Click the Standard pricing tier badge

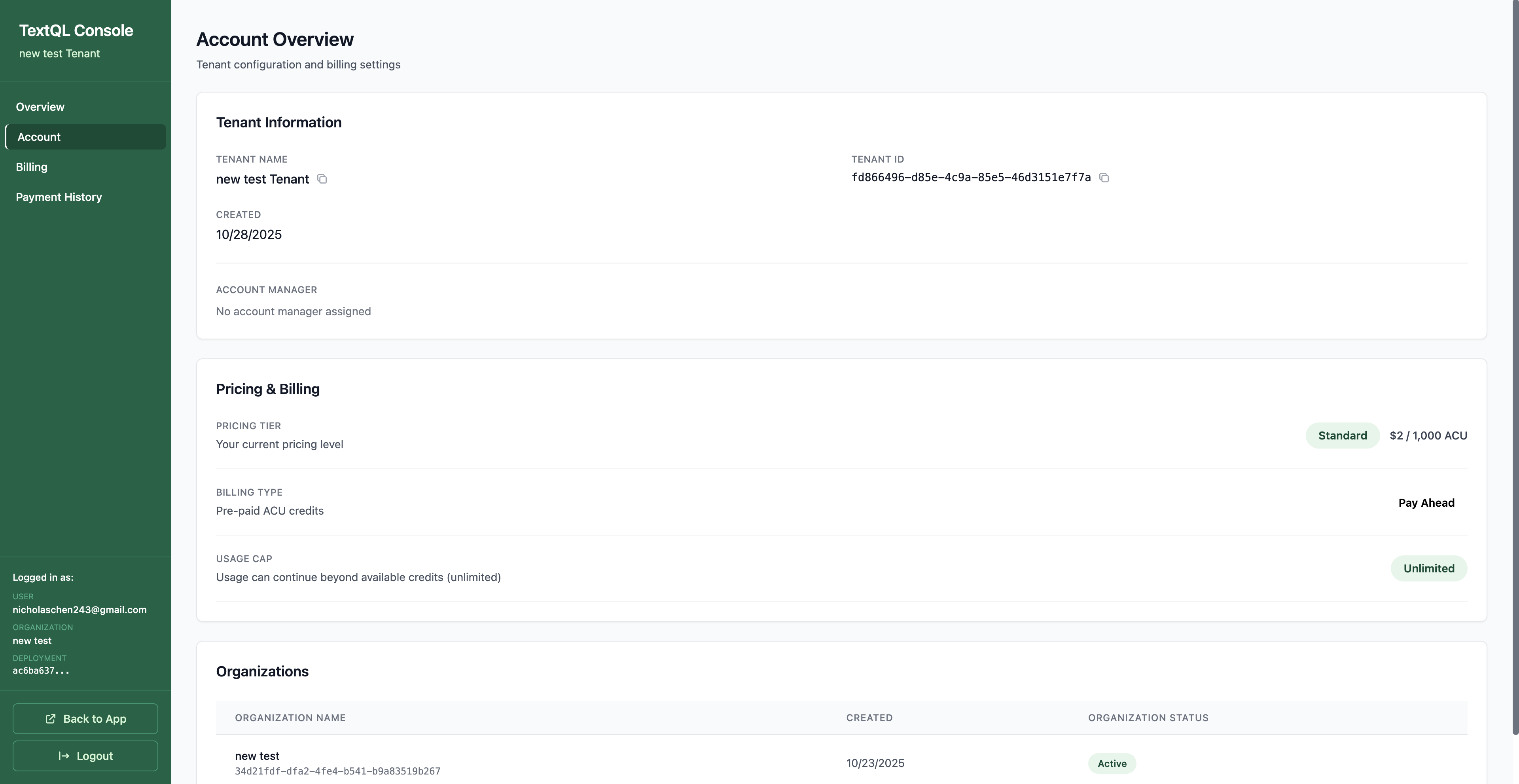tap(1342, 436)
